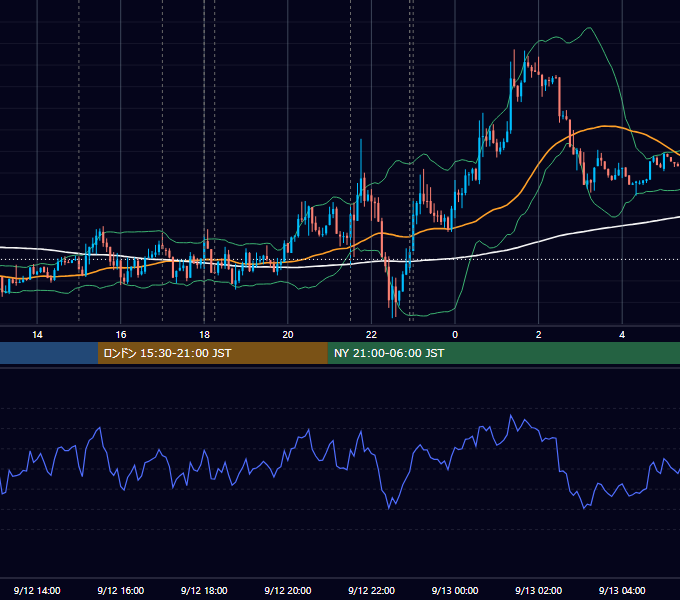Click the 9/12 16:00 date label
The width and height of the screenshot is (680, 600).
tap(121, 590)
